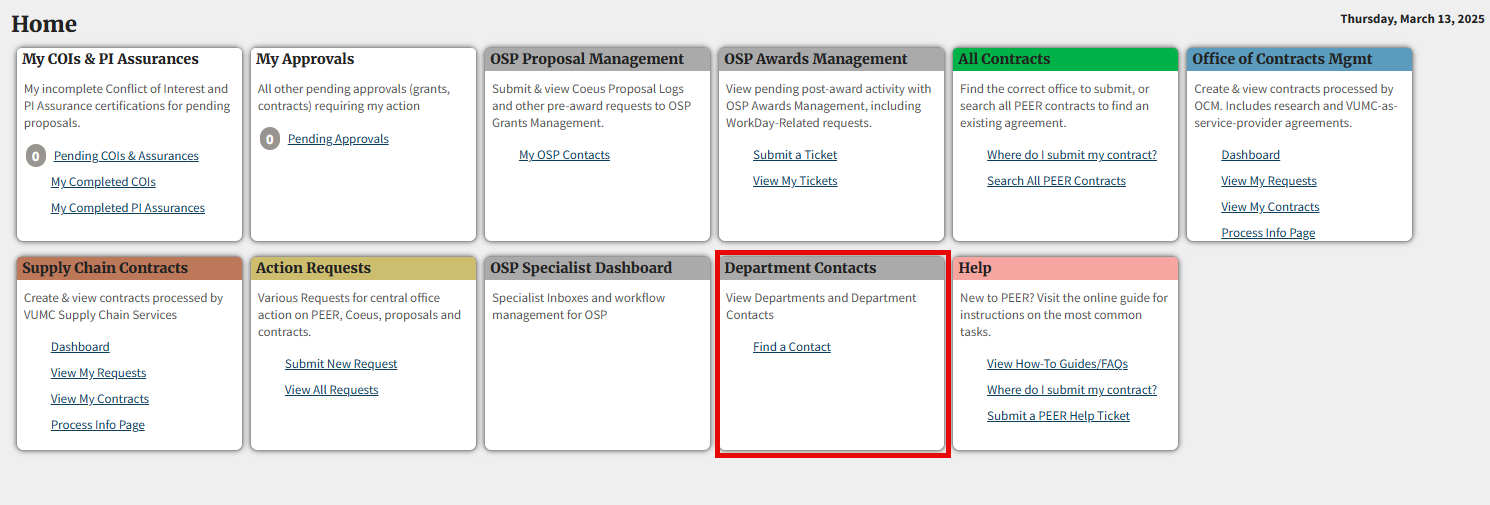This screenshot has height=505, width=1490.
Task: Click the date Thursday, March 13, 2025
Action: pos(1412,19)
